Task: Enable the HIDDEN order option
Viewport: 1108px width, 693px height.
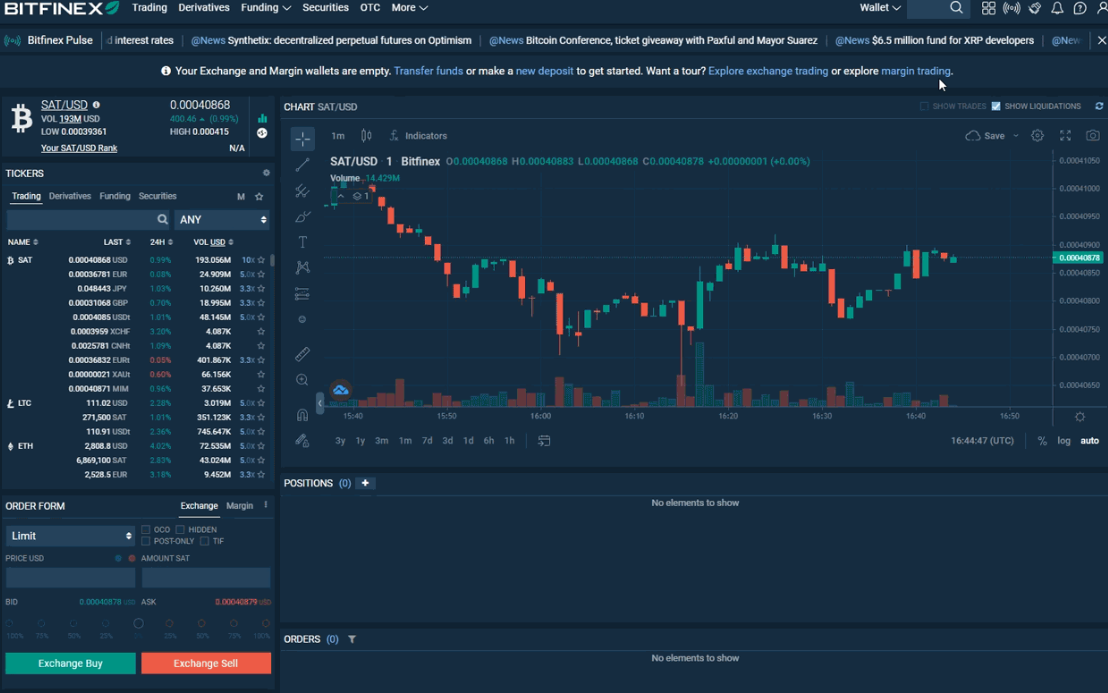Action: point(180,529)
